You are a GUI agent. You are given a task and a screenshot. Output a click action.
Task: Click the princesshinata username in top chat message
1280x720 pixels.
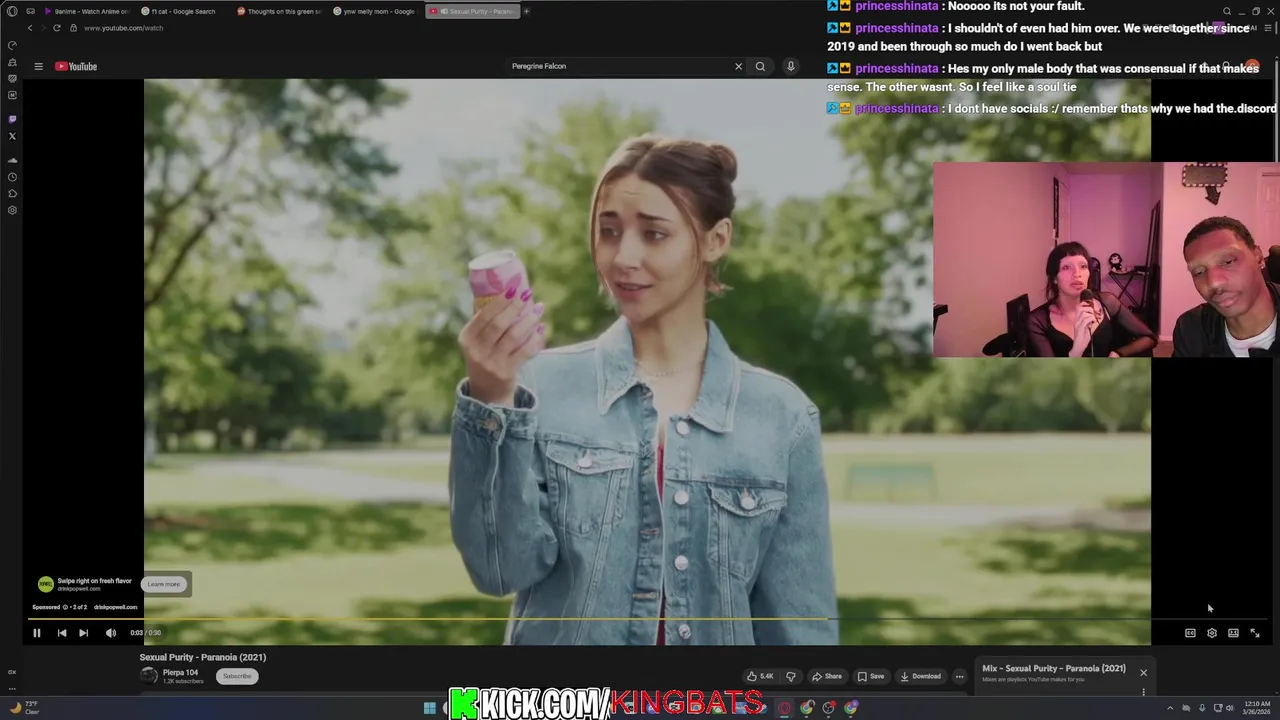[x=897, y=6]
